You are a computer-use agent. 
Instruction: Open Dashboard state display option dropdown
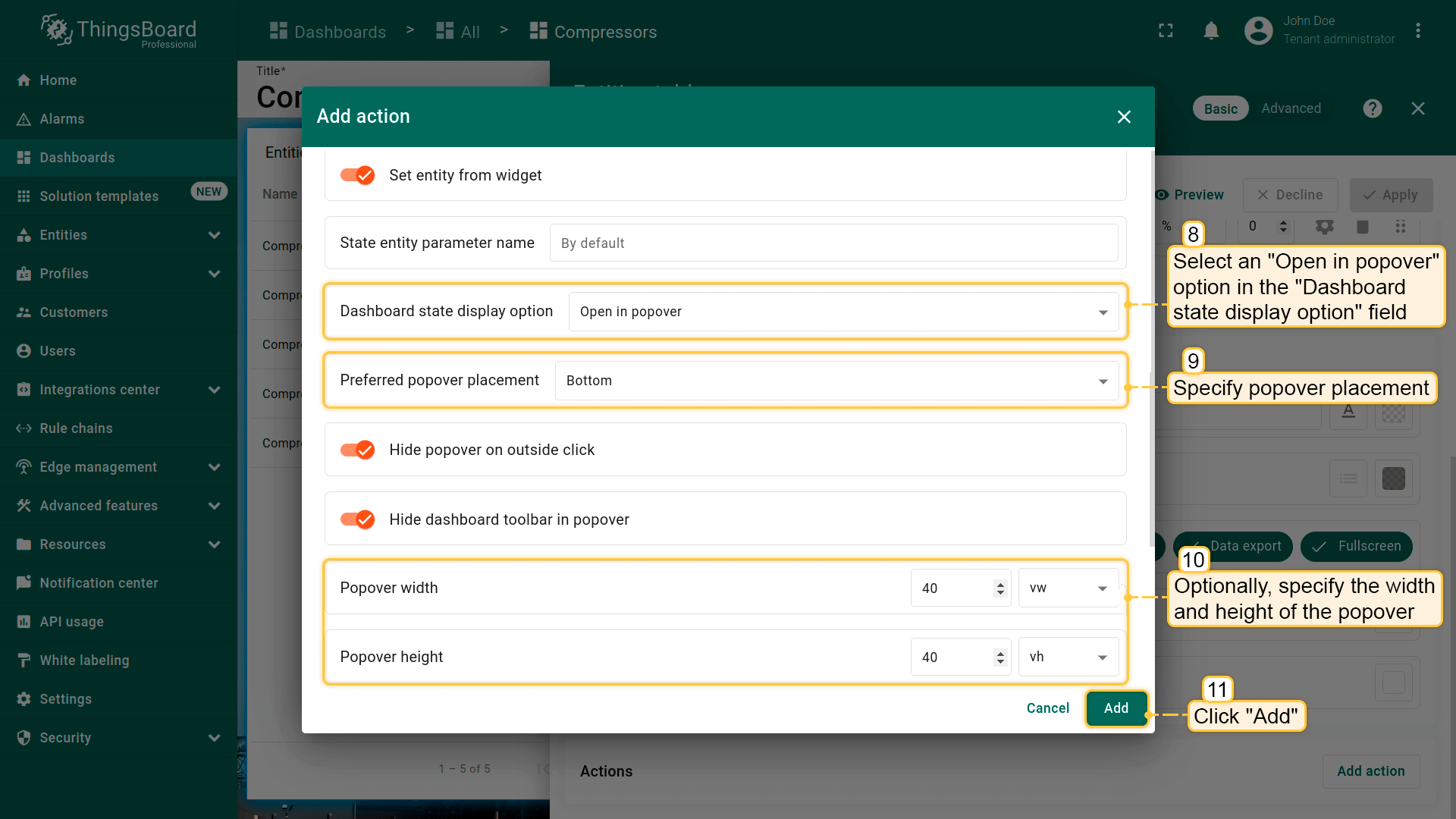(843, 312)
